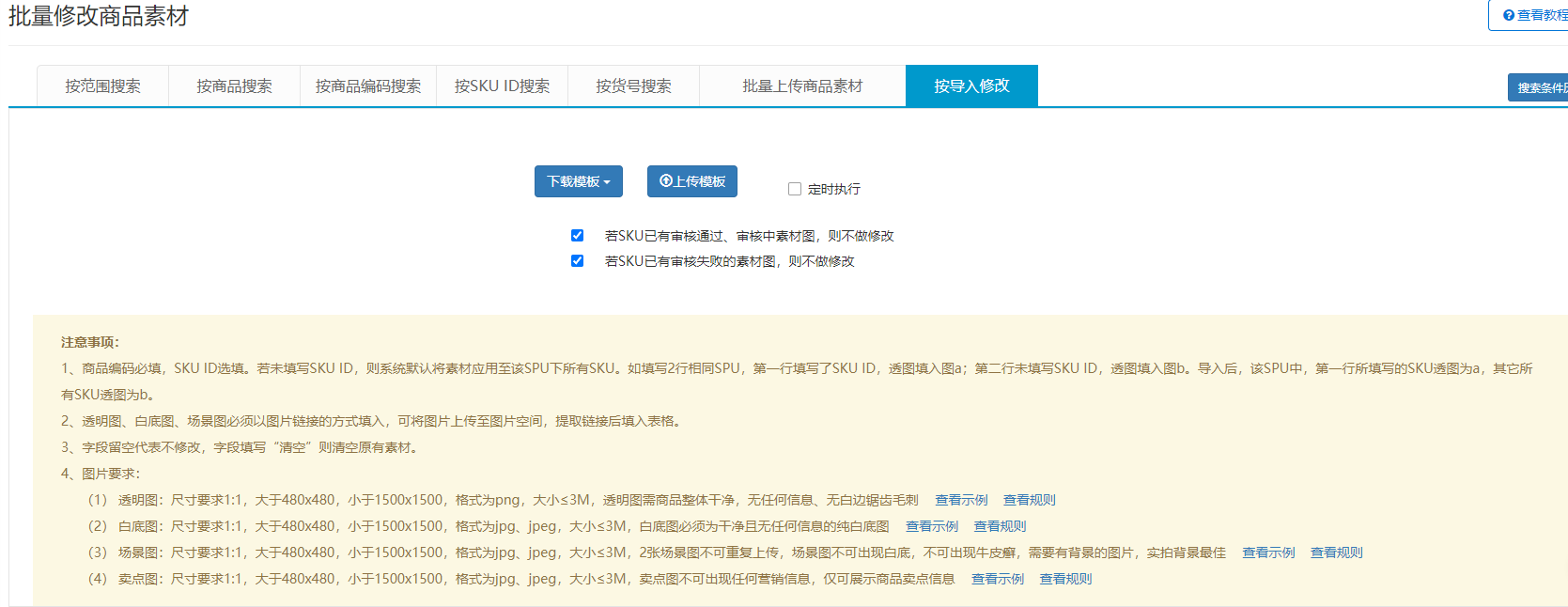This screenshot has width=1568, height=607.
Task: Open 查看规则 link for 卖点图
Action: [1065, 579]
